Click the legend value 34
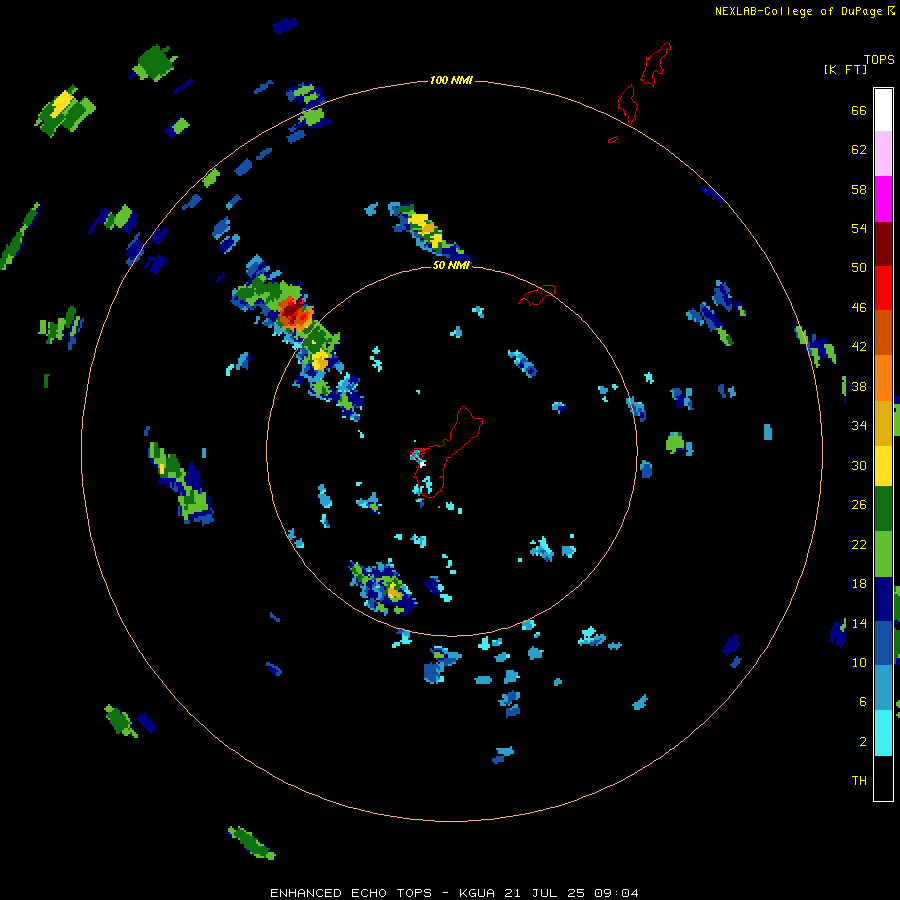The image size is (900, 900). coord(859,426)
